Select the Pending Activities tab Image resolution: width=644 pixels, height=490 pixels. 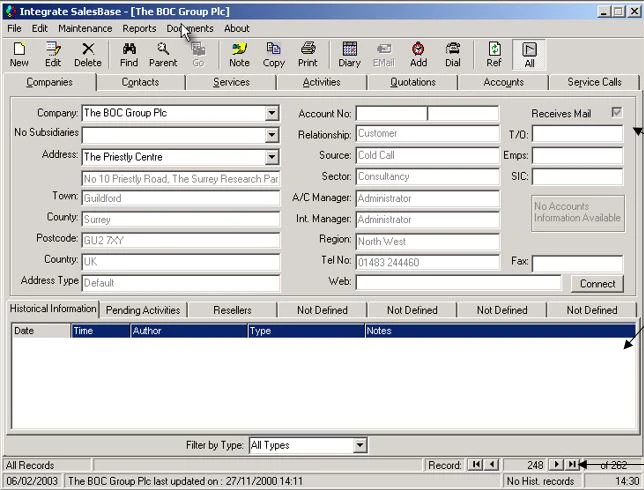coord(143,310)
